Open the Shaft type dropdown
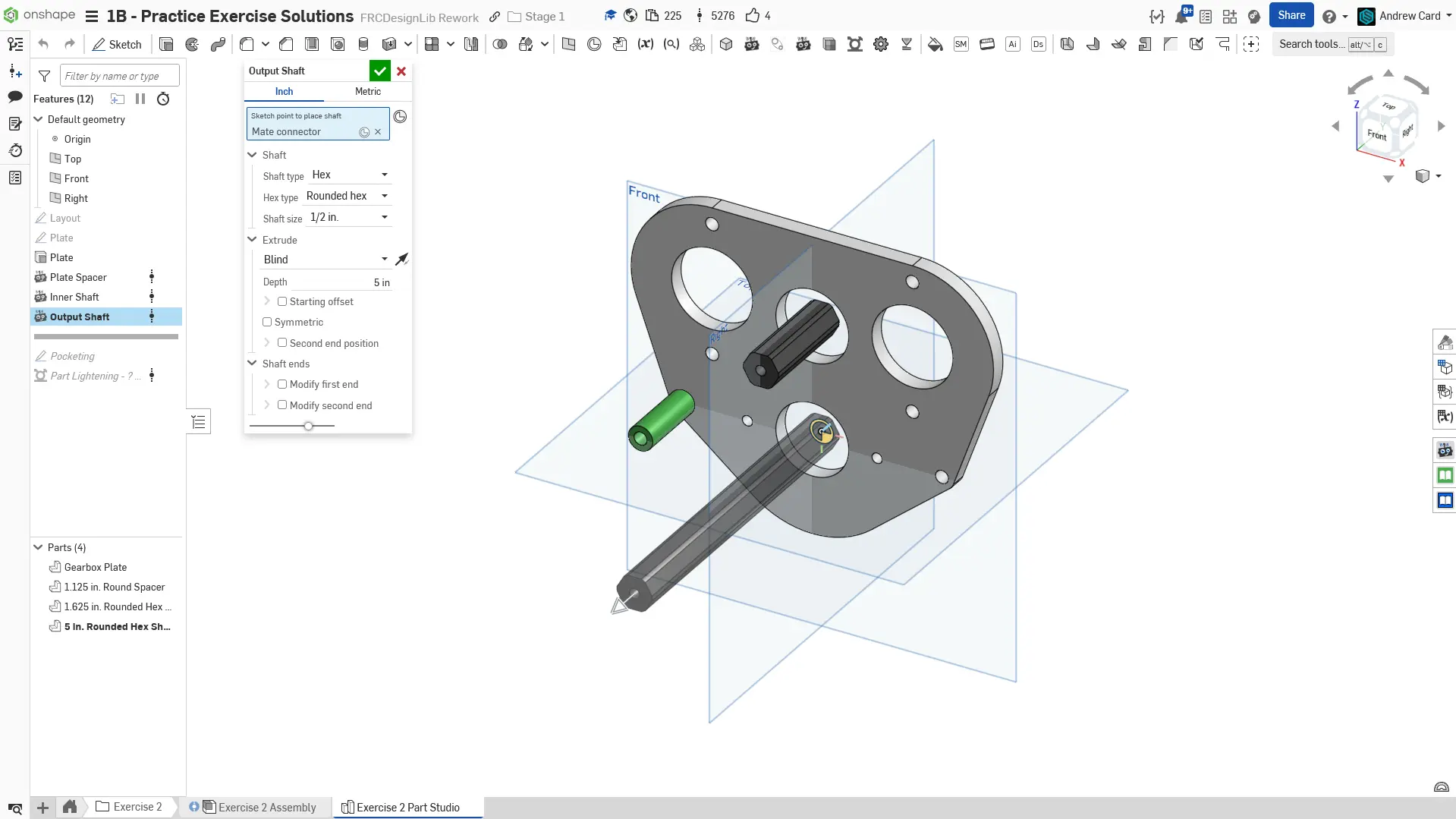Image resolution: width=1456 pixels, height=819 pixels. [350, 175]
